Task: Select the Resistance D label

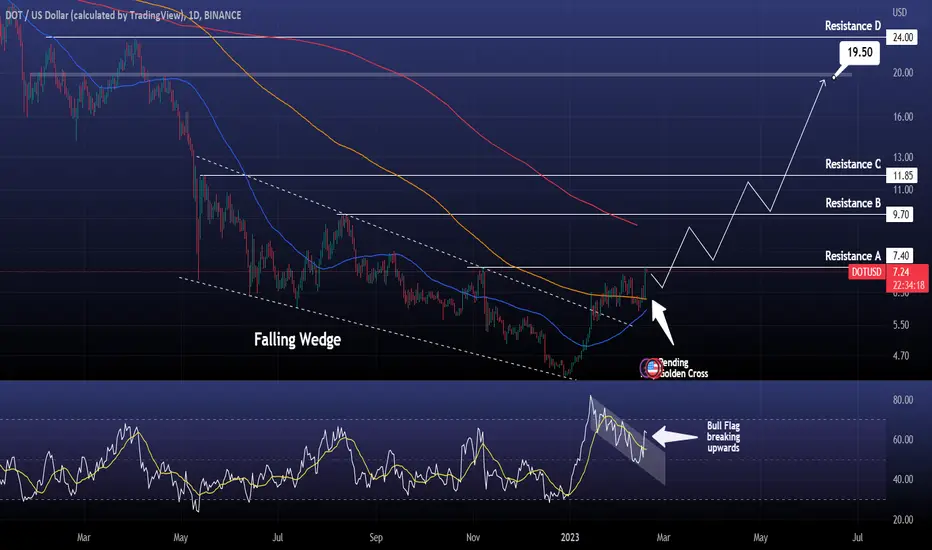Action: click(852, 26)
